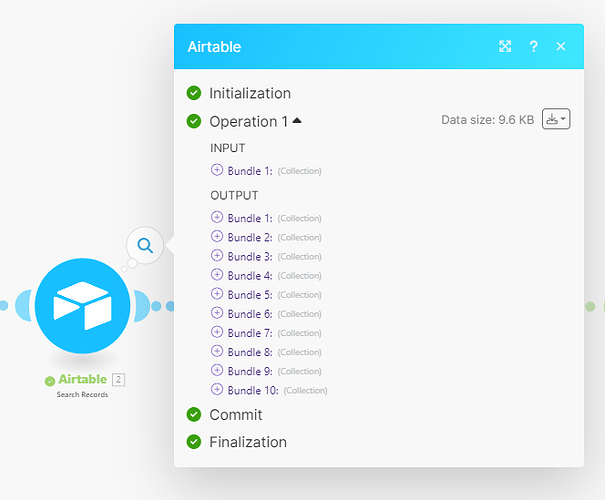Open the magnifier inspection bubble
This screenshot has width=605, height=500.
pos(145,245)
